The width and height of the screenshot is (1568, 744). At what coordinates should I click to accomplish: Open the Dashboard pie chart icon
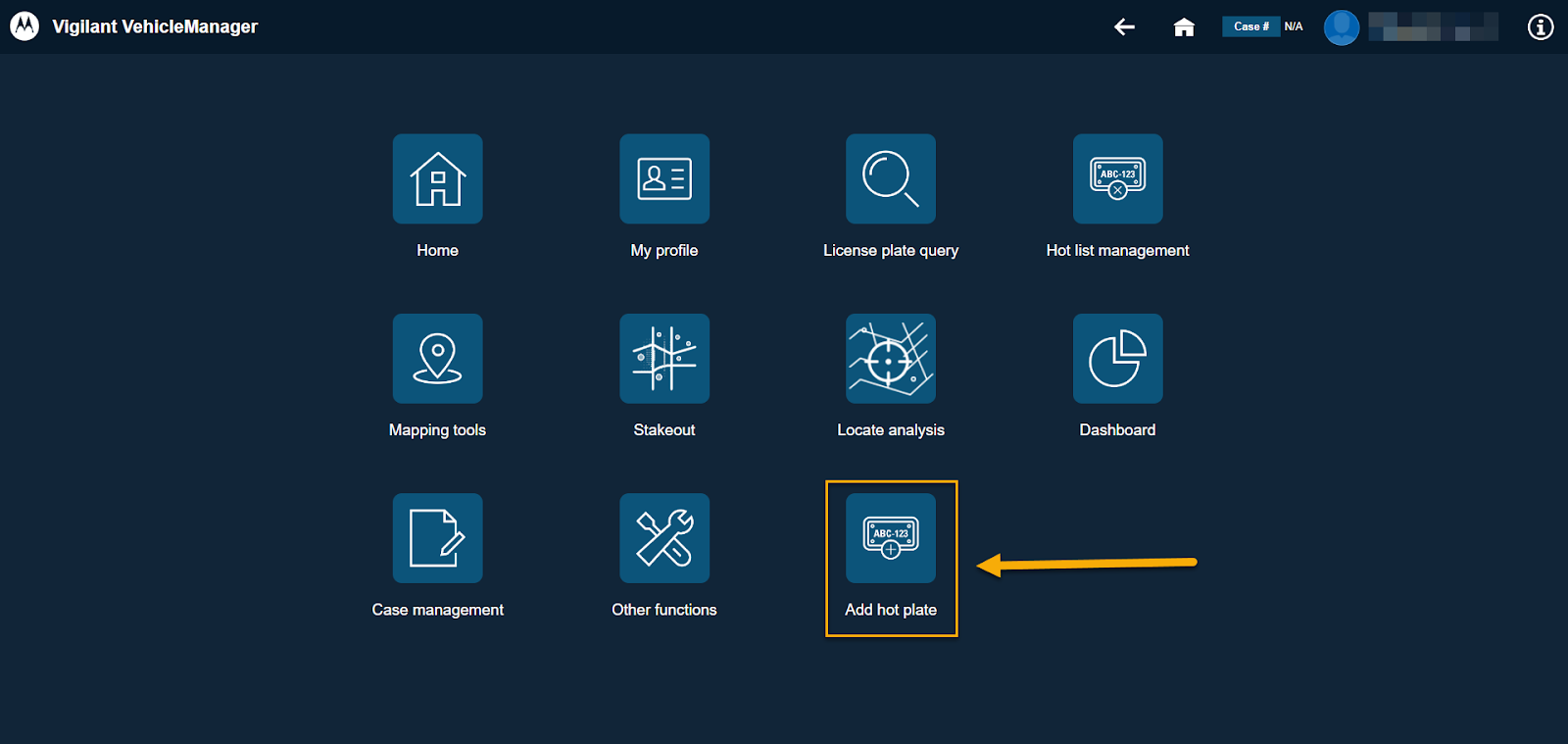1117,358
